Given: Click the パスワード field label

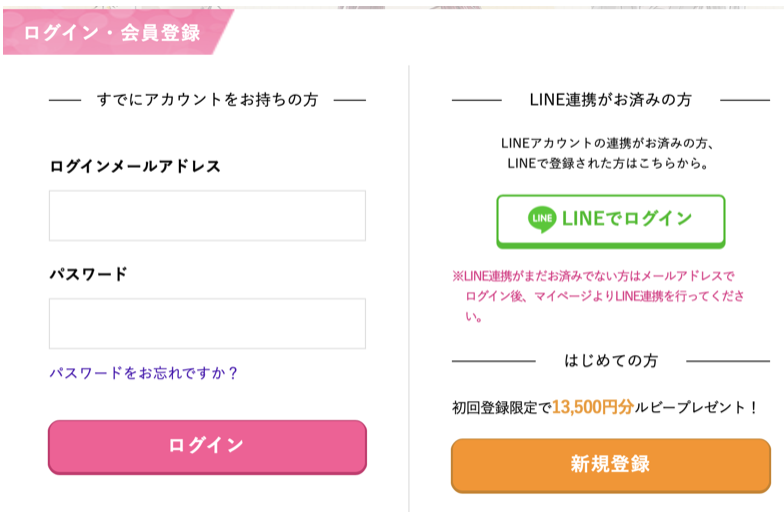Looking at the screenshot, I should click(x=88, y=274).
